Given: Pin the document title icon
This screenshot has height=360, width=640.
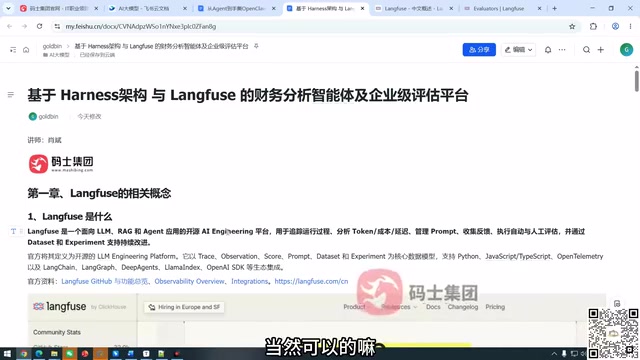Looking at the screenshot, I should pos(256,46).
